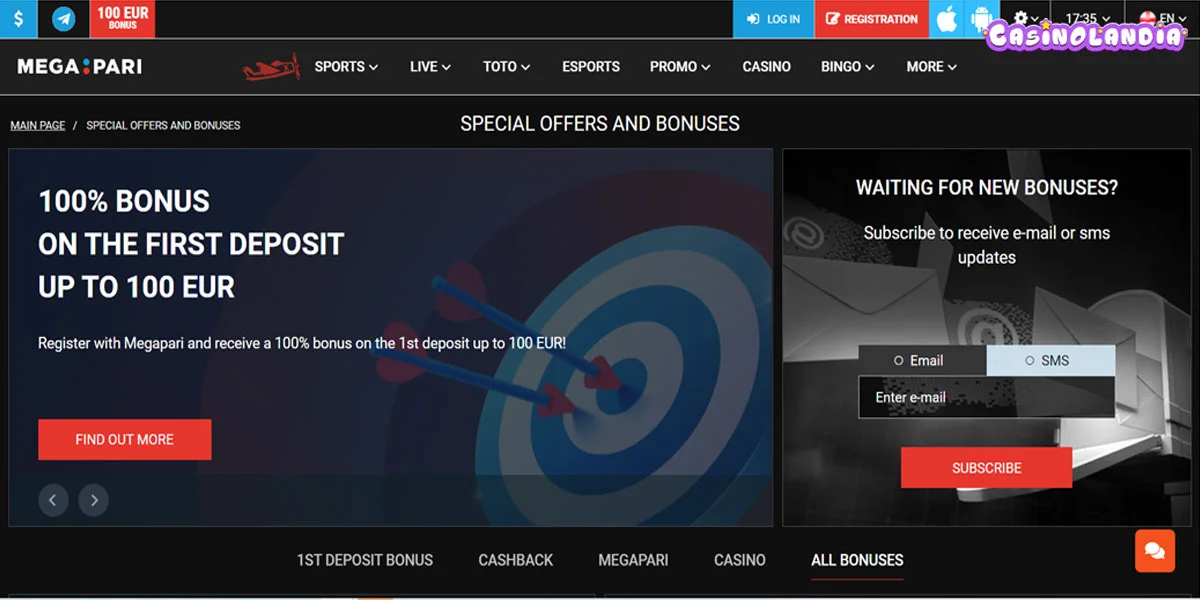This screenshot has width=1200, height=600.
Task: Click the LOG IN button
Action: pos(774,19)
